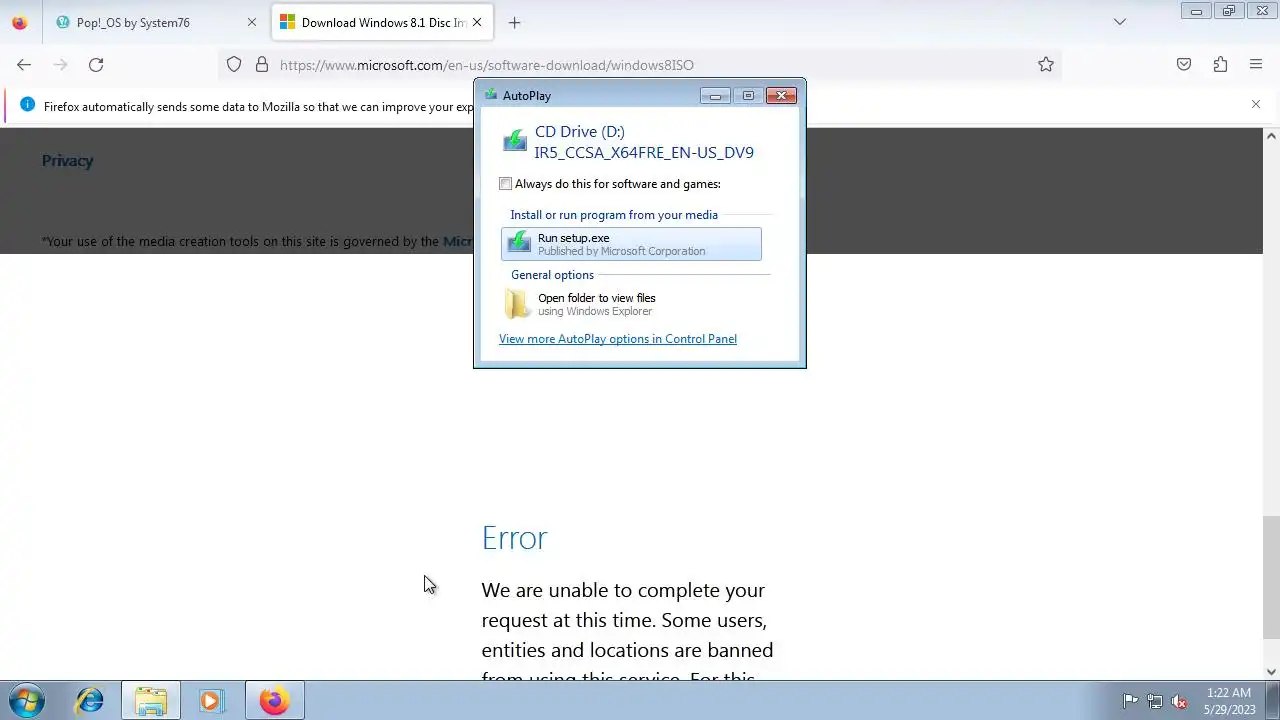This screenshot has height=720, width=1280.
Task: Run setup.exe from AutoPlay
Action: 631,244
